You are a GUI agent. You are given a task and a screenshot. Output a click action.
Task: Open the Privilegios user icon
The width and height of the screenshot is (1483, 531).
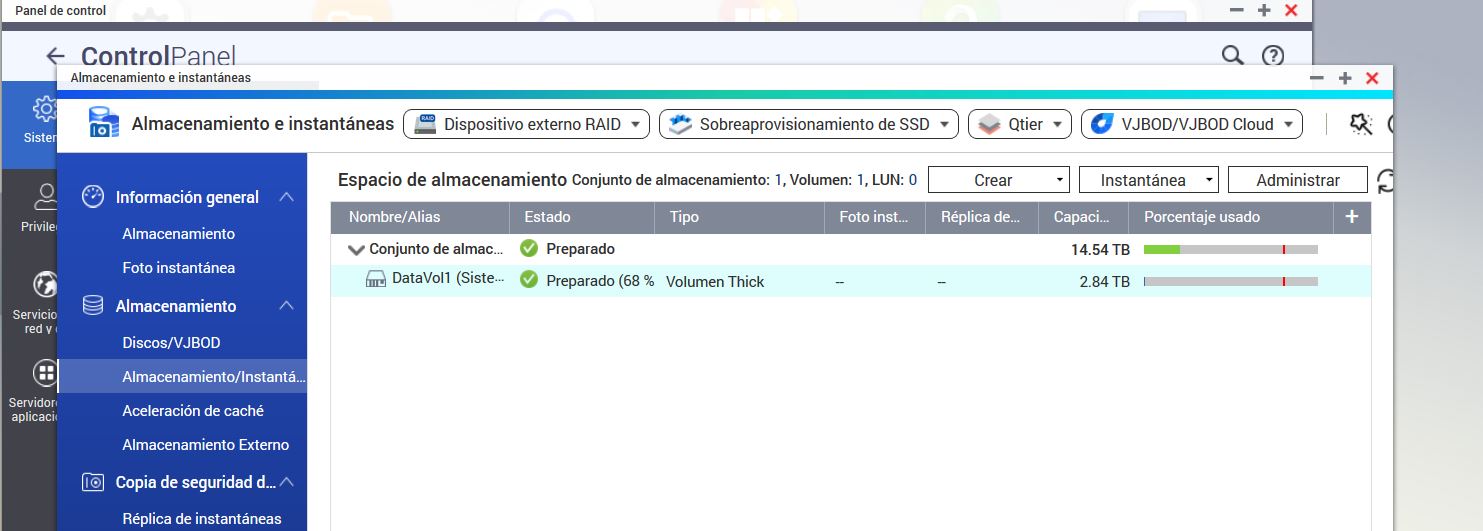point(44,196)
